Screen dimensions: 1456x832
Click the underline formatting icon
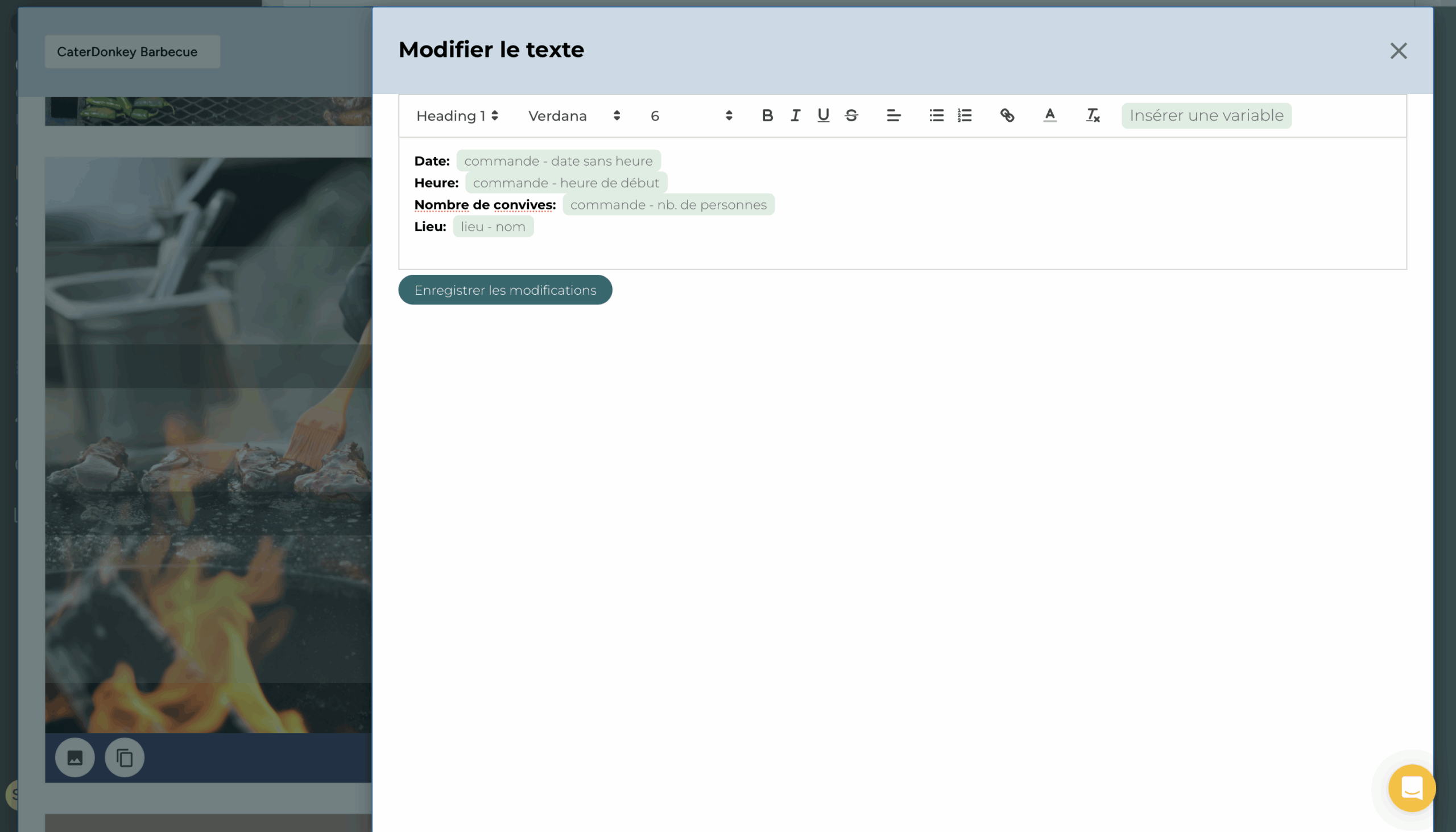pos(823,116)
